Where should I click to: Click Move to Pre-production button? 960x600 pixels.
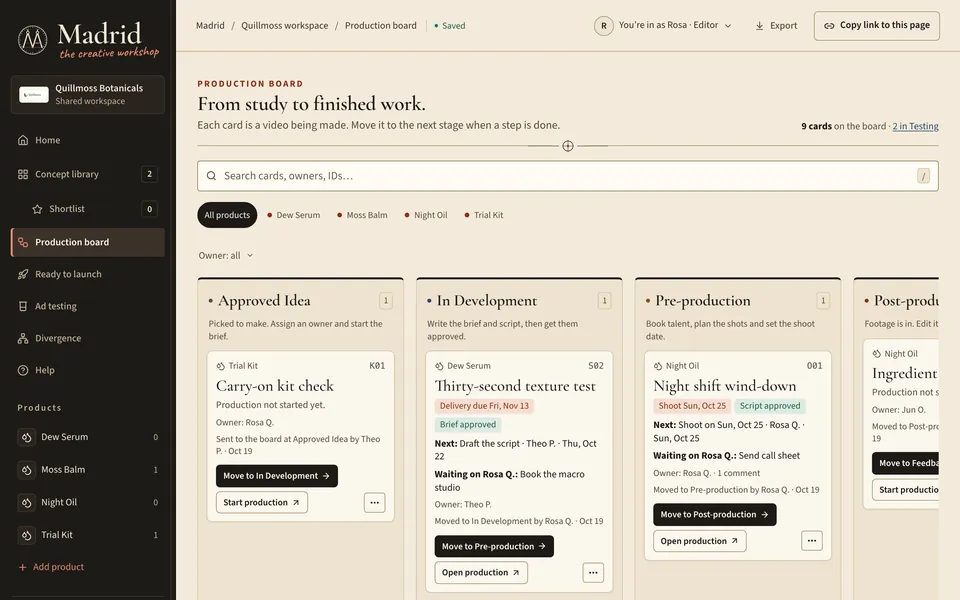[x=494, y=546]
